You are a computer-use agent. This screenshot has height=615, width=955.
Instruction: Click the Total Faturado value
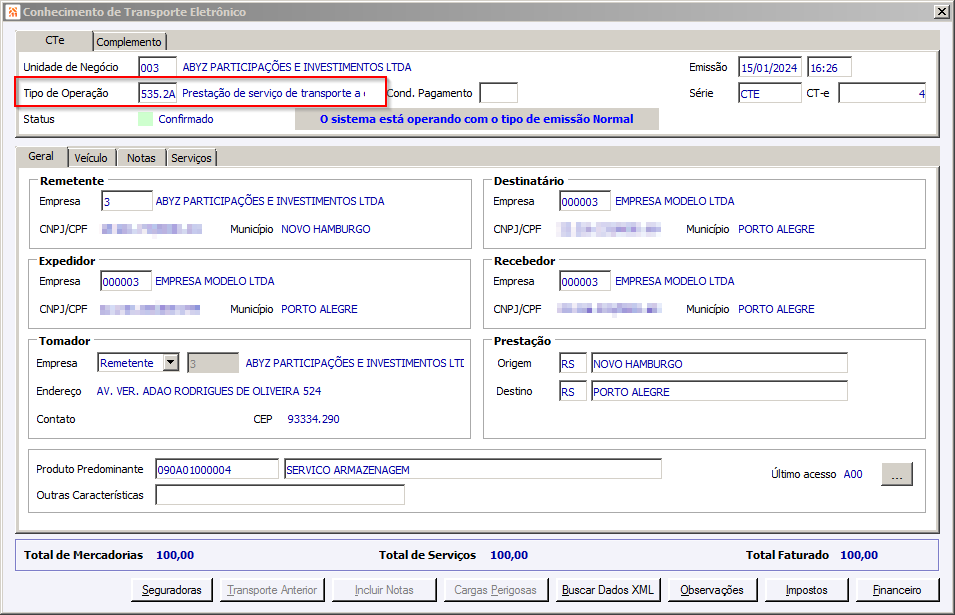coord(859,555)
